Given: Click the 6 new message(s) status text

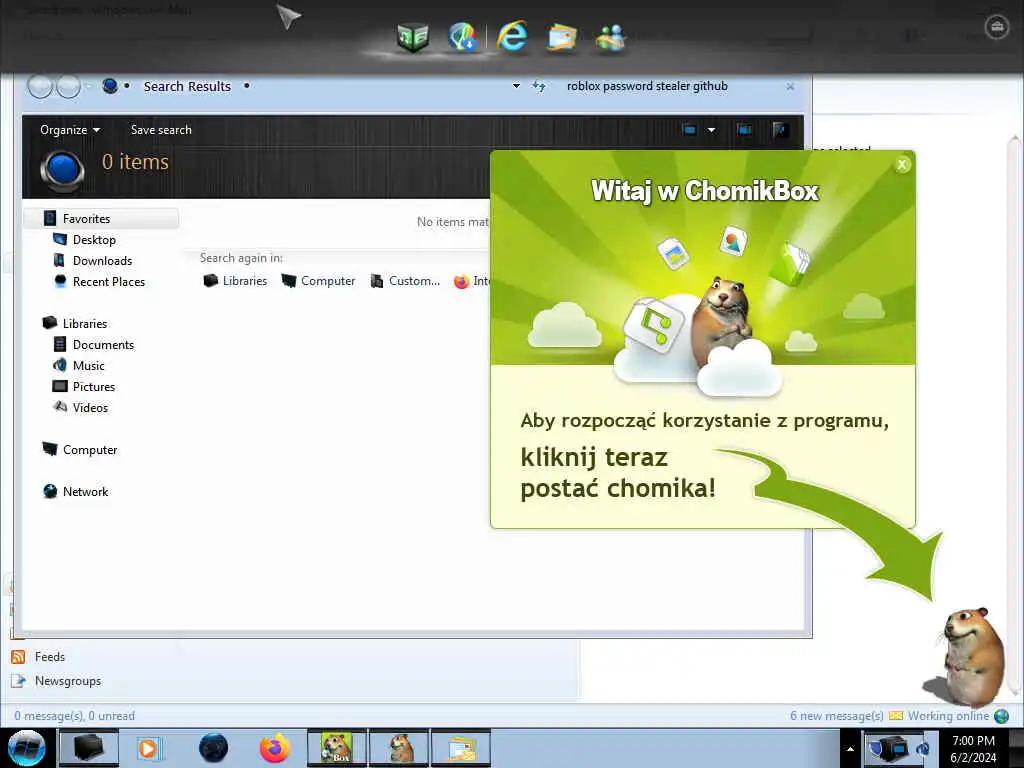Looking at the screenshot, I should tap(837, 716).
